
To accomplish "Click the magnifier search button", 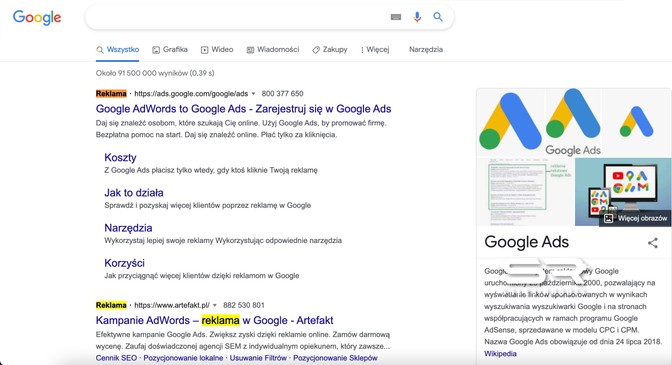I will (x=438, y=17).
